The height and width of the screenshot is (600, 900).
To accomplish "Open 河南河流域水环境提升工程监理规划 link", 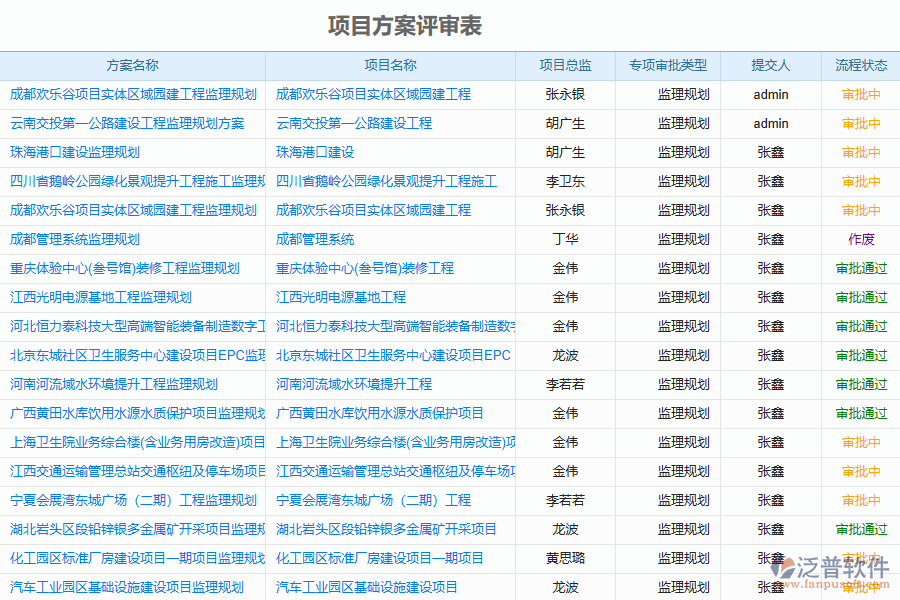I will pos(114,384).
